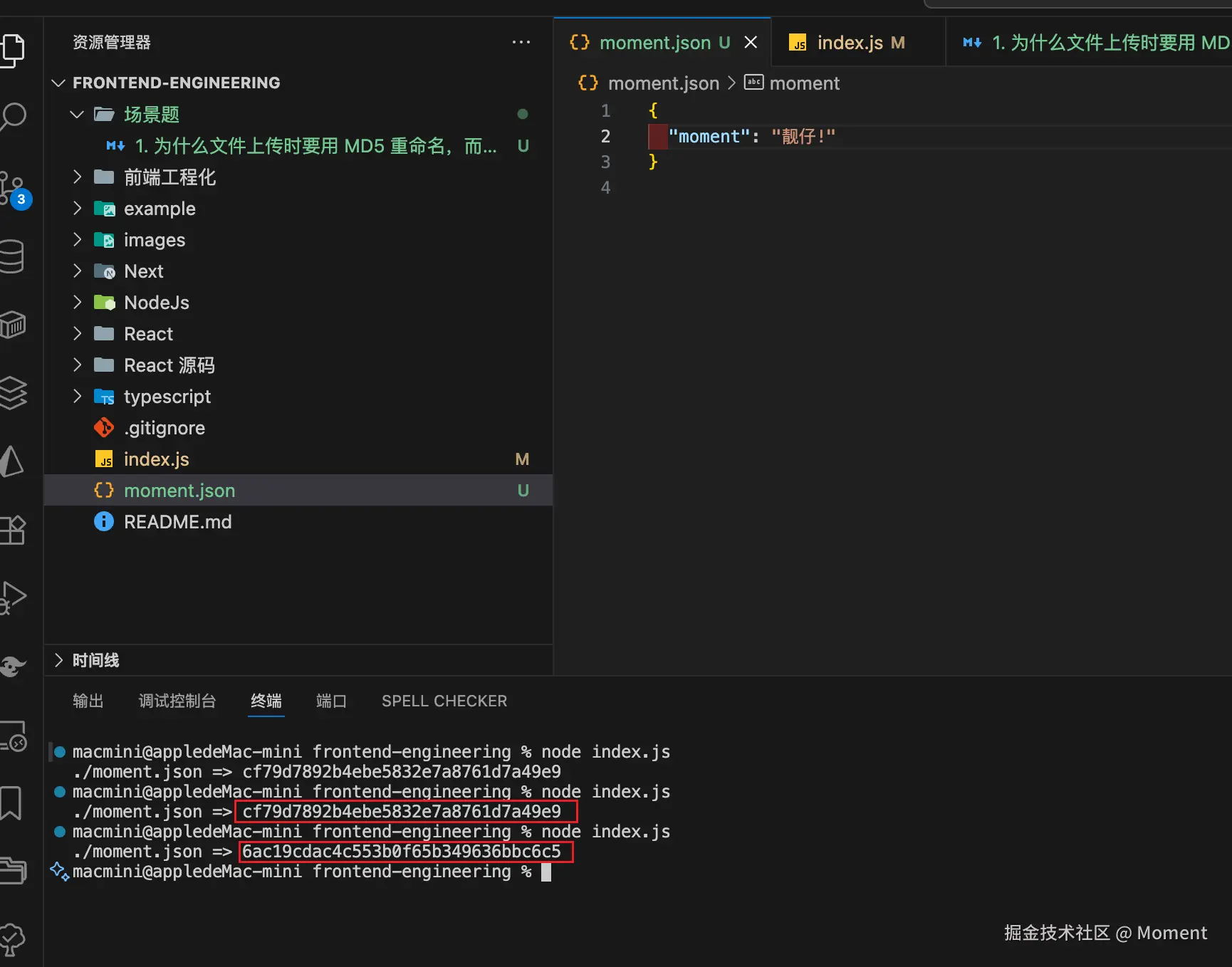Image resolution: width=1232 pixels, height=967 pixels.
Task: Open the prism triangle view in the activity bar
Action: coord(12,461)
